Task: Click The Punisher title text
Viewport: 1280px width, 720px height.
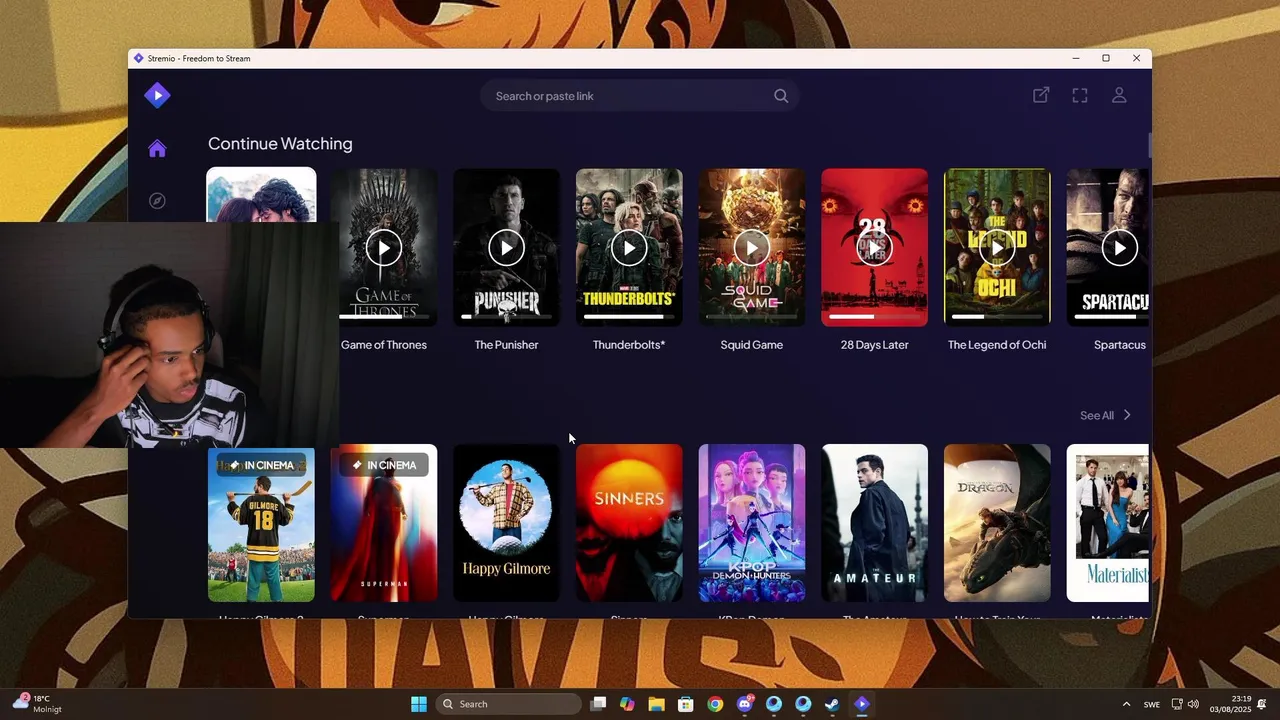Action: (507, 345)
